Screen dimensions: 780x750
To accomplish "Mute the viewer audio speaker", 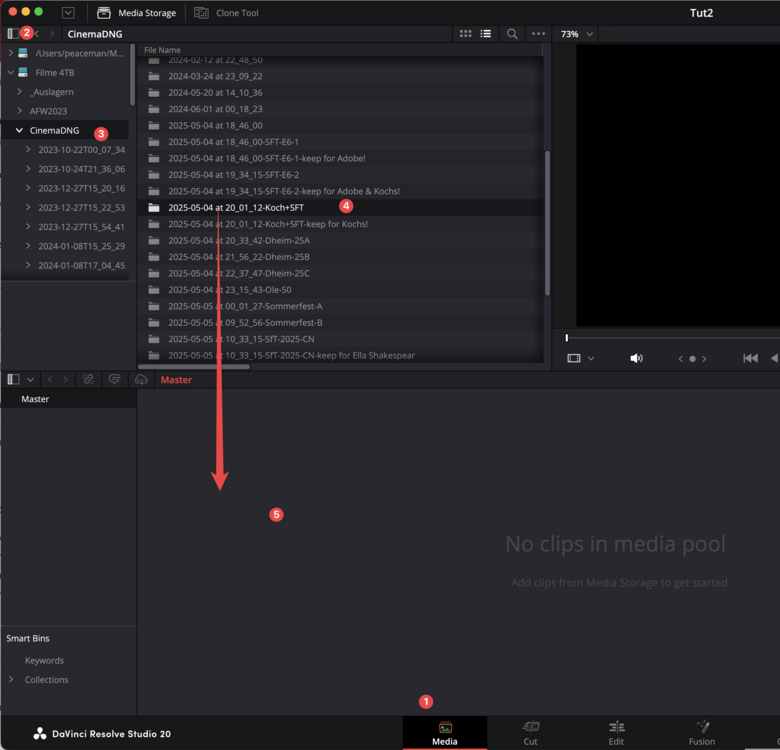I will click(x=636, y=358).
